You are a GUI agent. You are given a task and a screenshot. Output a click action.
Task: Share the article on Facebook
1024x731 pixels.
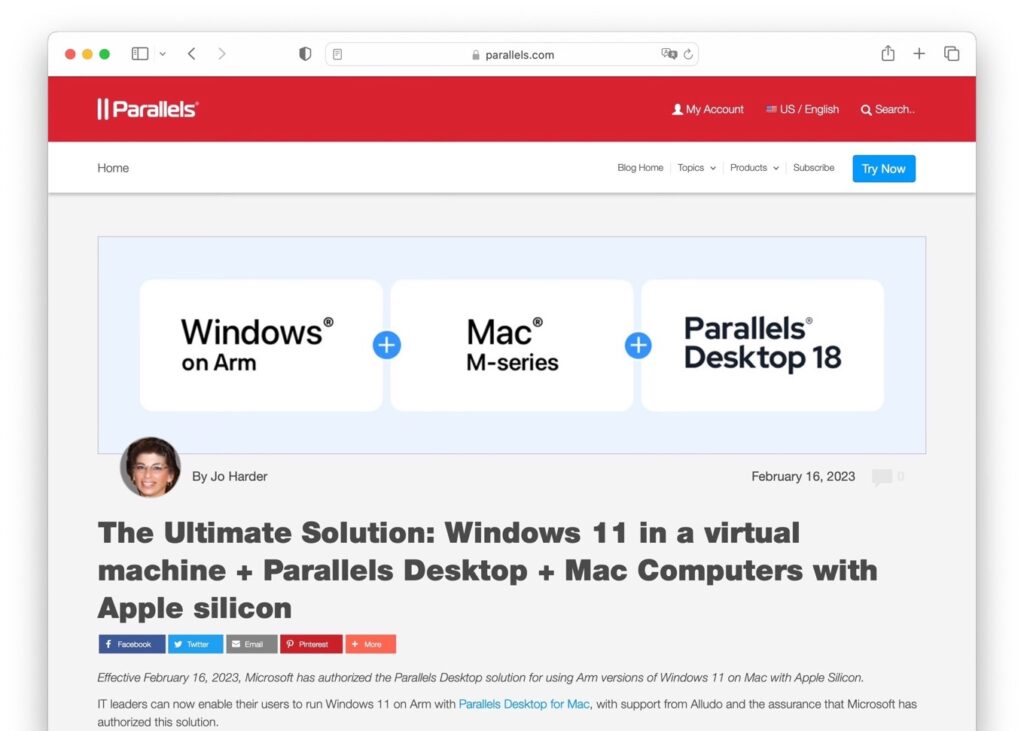click(x=131, y=643)
